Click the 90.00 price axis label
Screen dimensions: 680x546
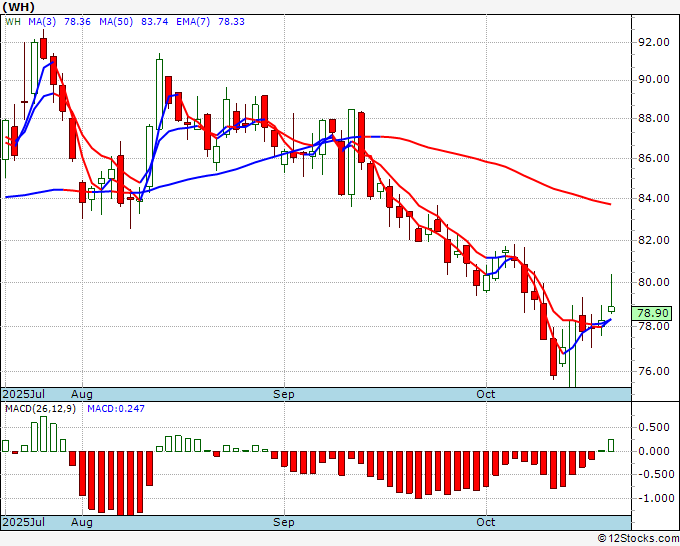point(654,79)
